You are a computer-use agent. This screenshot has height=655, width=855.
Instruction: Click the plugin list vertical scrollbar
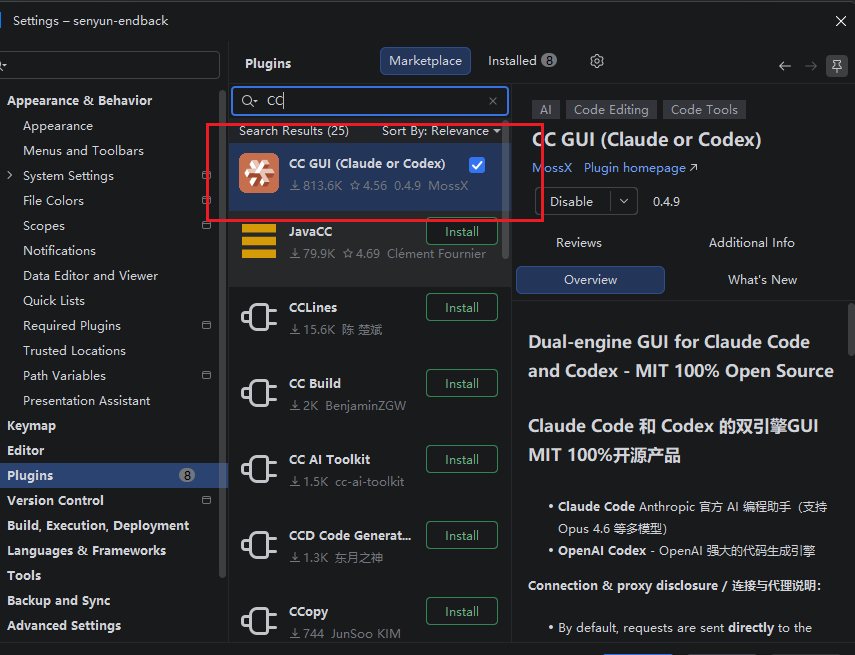coord(505,190)
